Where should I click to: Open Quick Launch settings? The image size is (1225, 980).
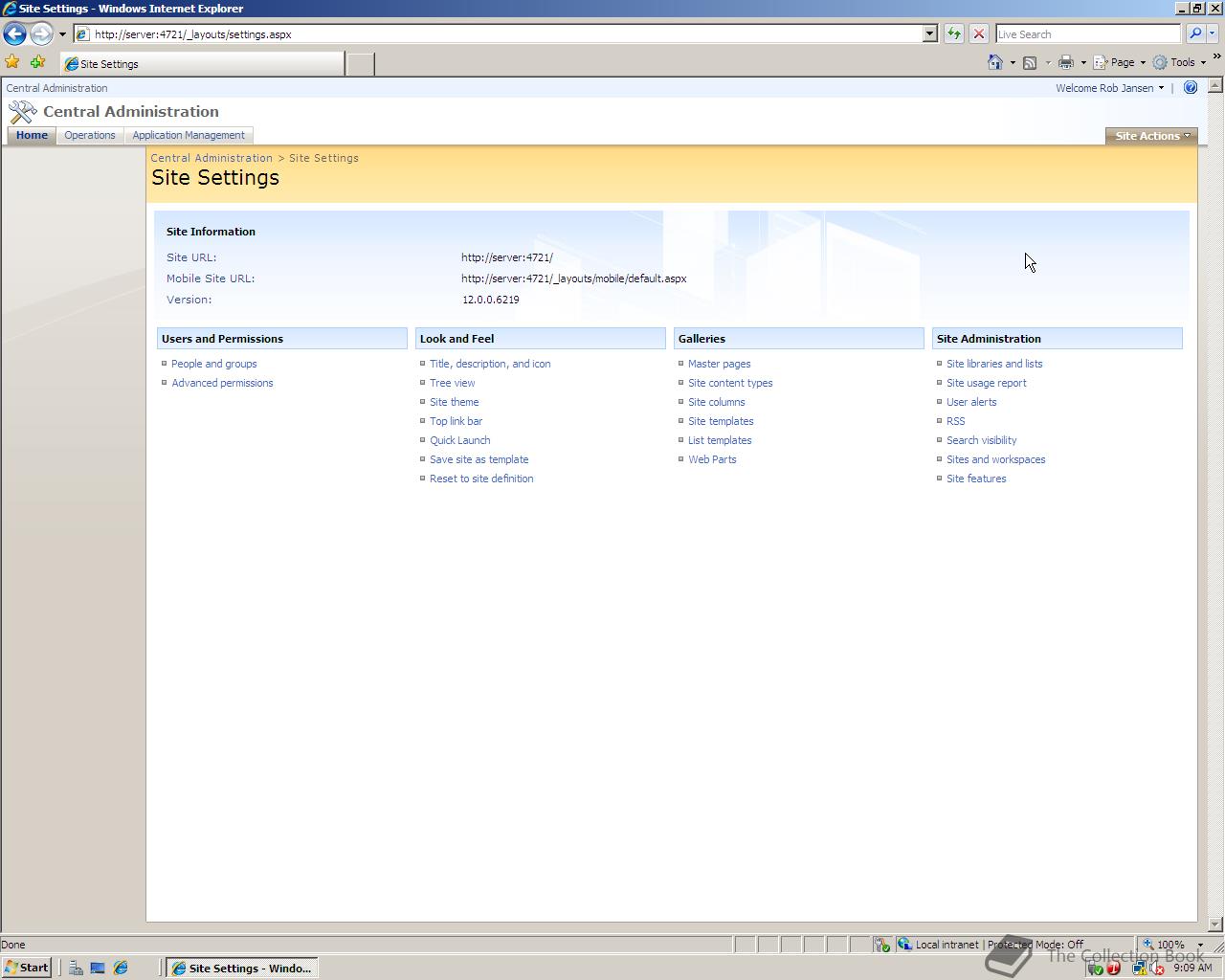point(460,440)
